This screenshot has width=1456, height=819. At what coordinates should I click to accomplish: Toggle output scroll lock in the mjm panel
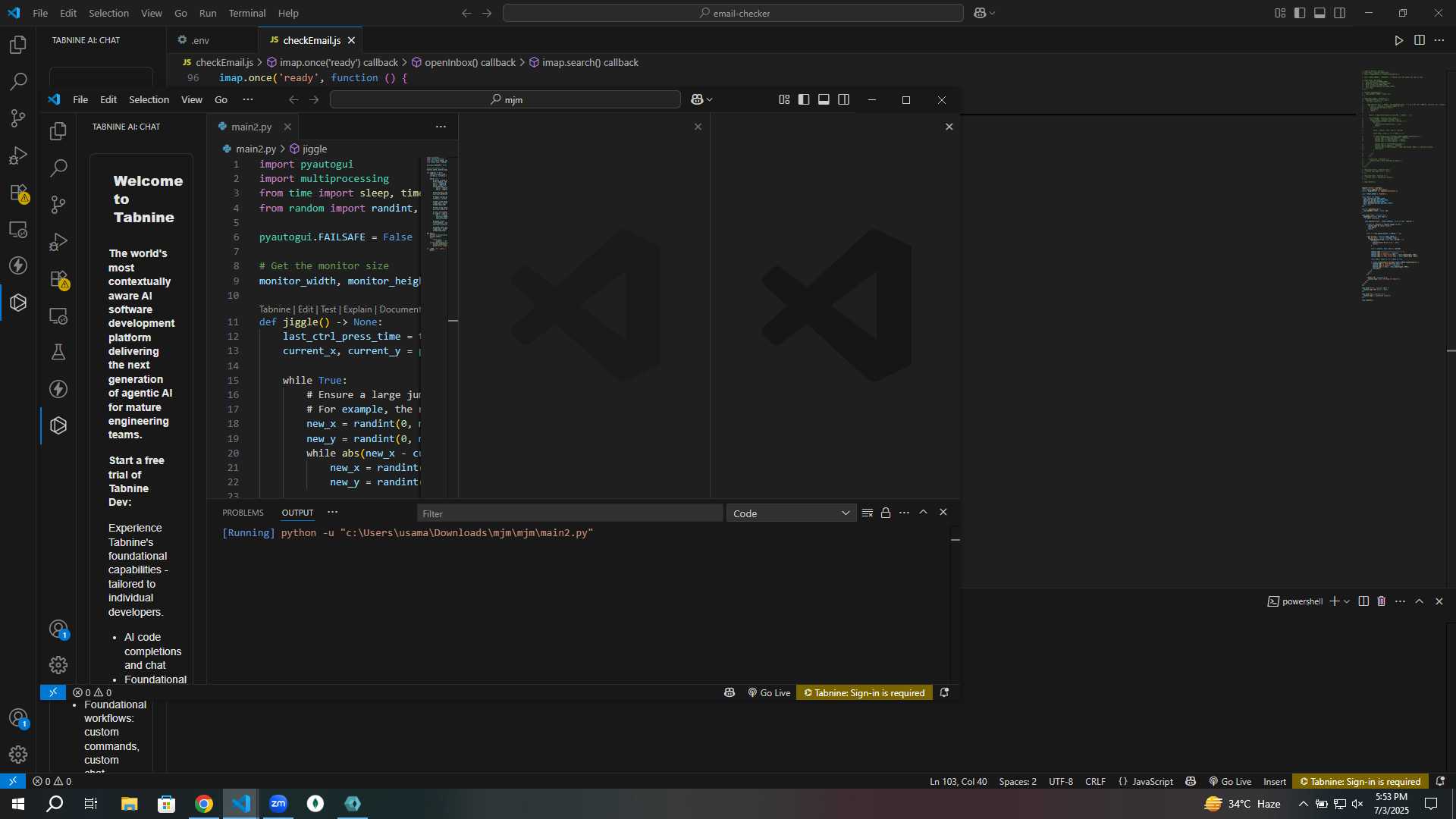886,513
